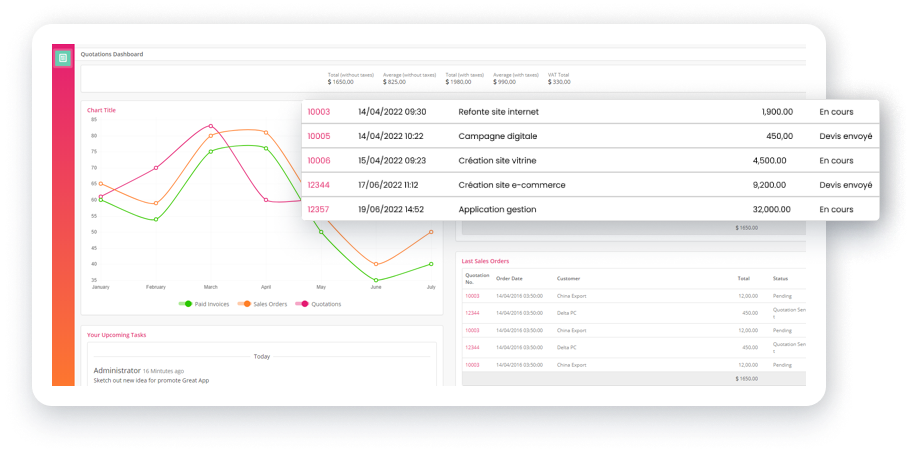912x454 pixels.
Task: Click the Quotations Dashboard title
Action: coord(112,54)
